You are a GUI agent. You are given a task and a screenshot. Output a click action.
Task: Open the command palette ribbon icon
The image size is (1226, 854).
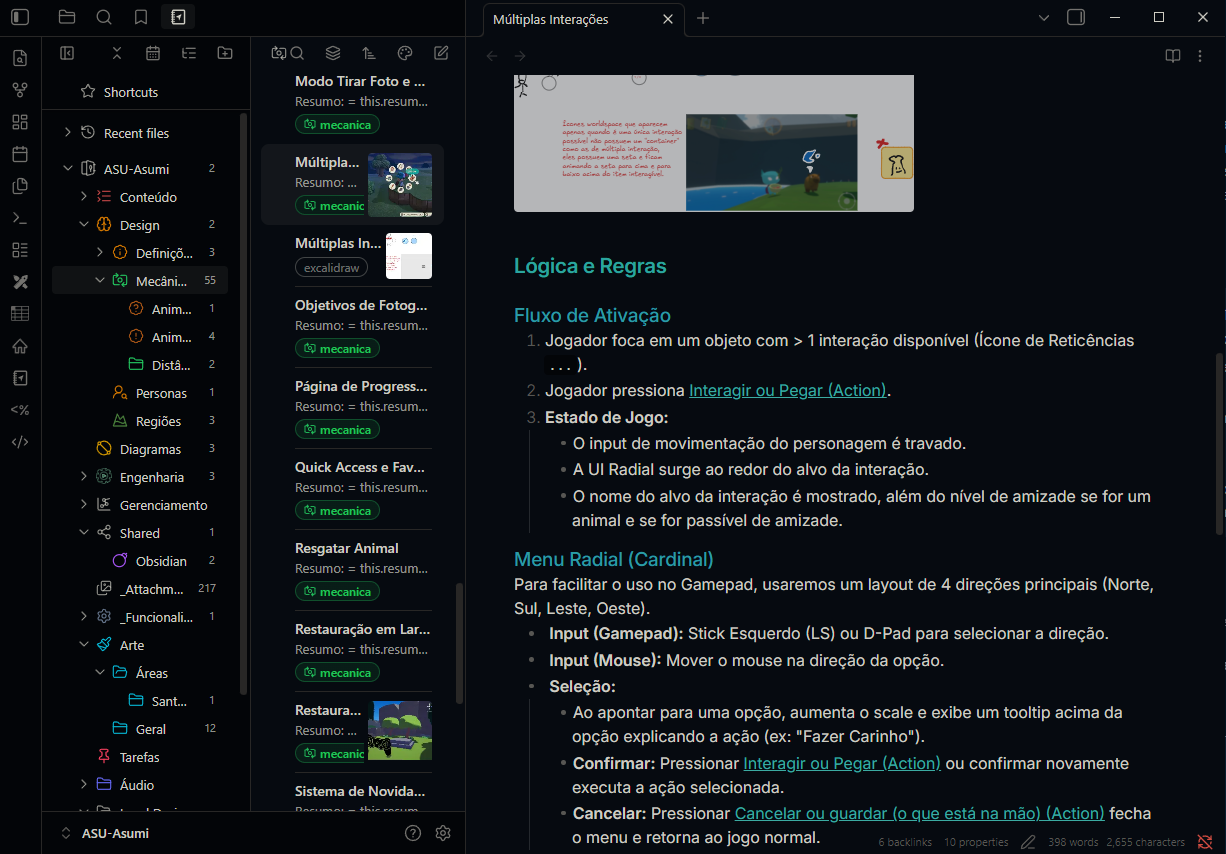20,218
